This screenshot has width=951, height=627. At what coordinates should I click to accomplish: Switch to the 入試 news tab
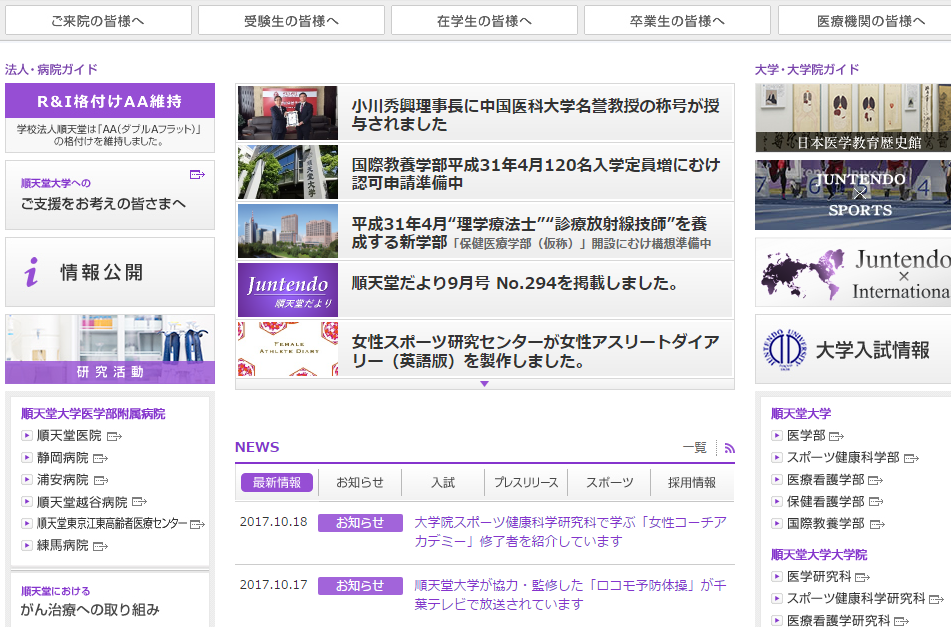point(443,483)
